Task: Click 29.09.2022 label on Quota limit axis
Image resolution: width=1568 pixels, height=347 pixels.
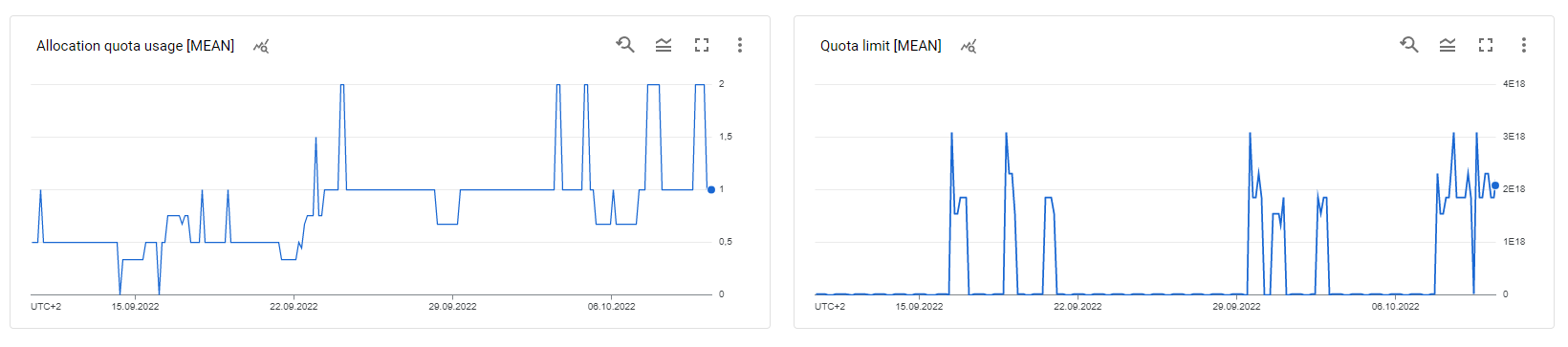Action: pos(1236,307)
